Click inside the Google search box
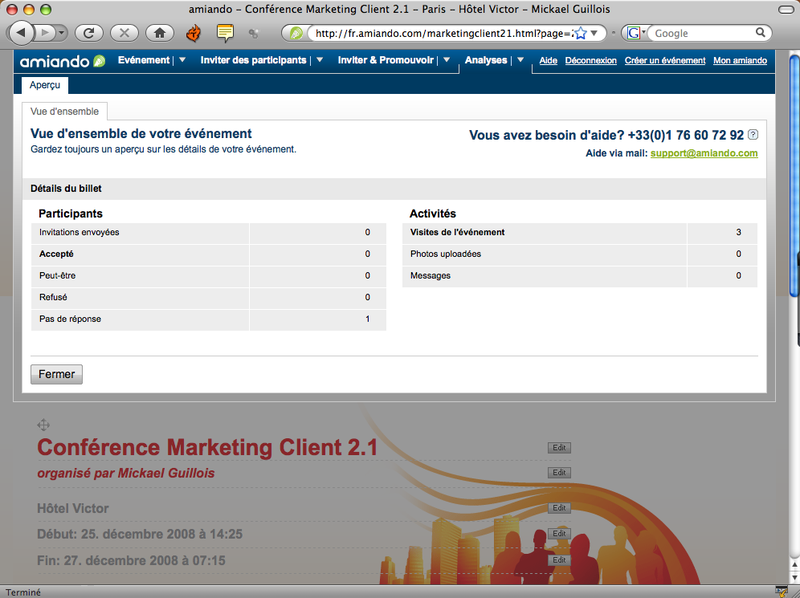Image resolution: width=800 pixels, height=598 pixels. click(703, 33)
